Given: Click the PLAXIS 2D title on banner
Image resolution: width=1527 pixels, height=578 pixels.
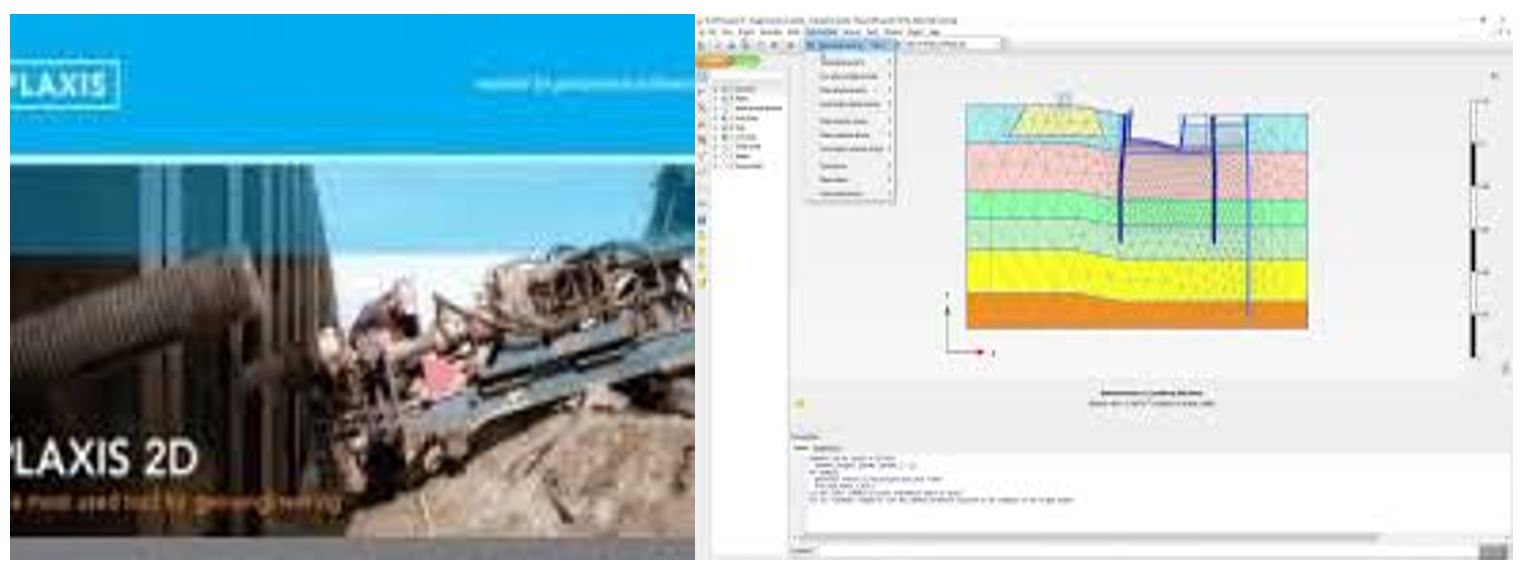Looking at the screenshot, I should [105, 458].
